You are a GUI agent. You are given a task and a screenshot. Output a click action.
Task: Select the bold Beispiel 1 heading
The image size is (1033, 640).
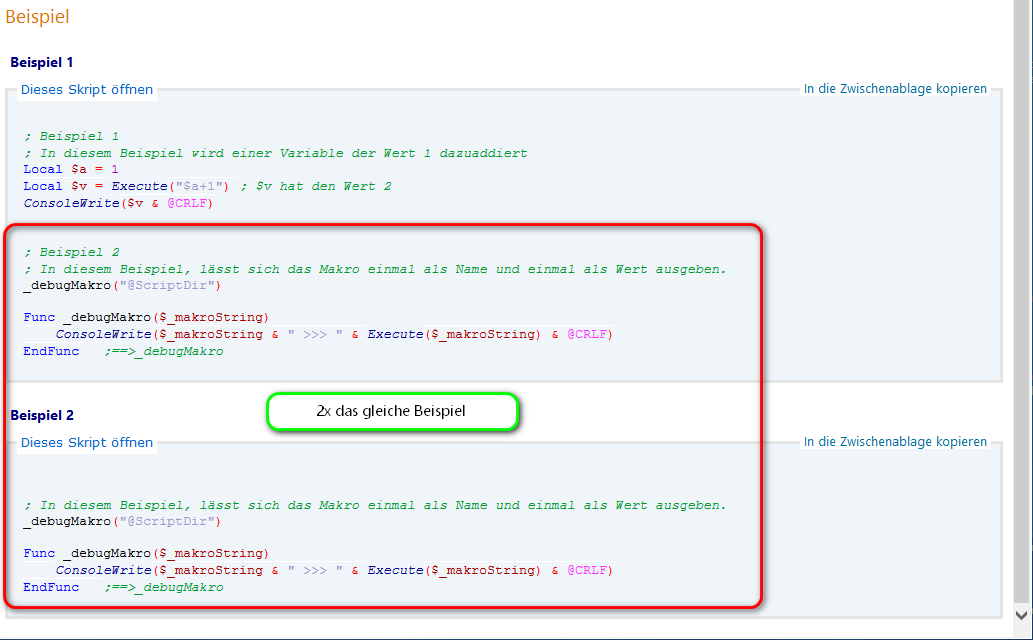click(42, 62)
